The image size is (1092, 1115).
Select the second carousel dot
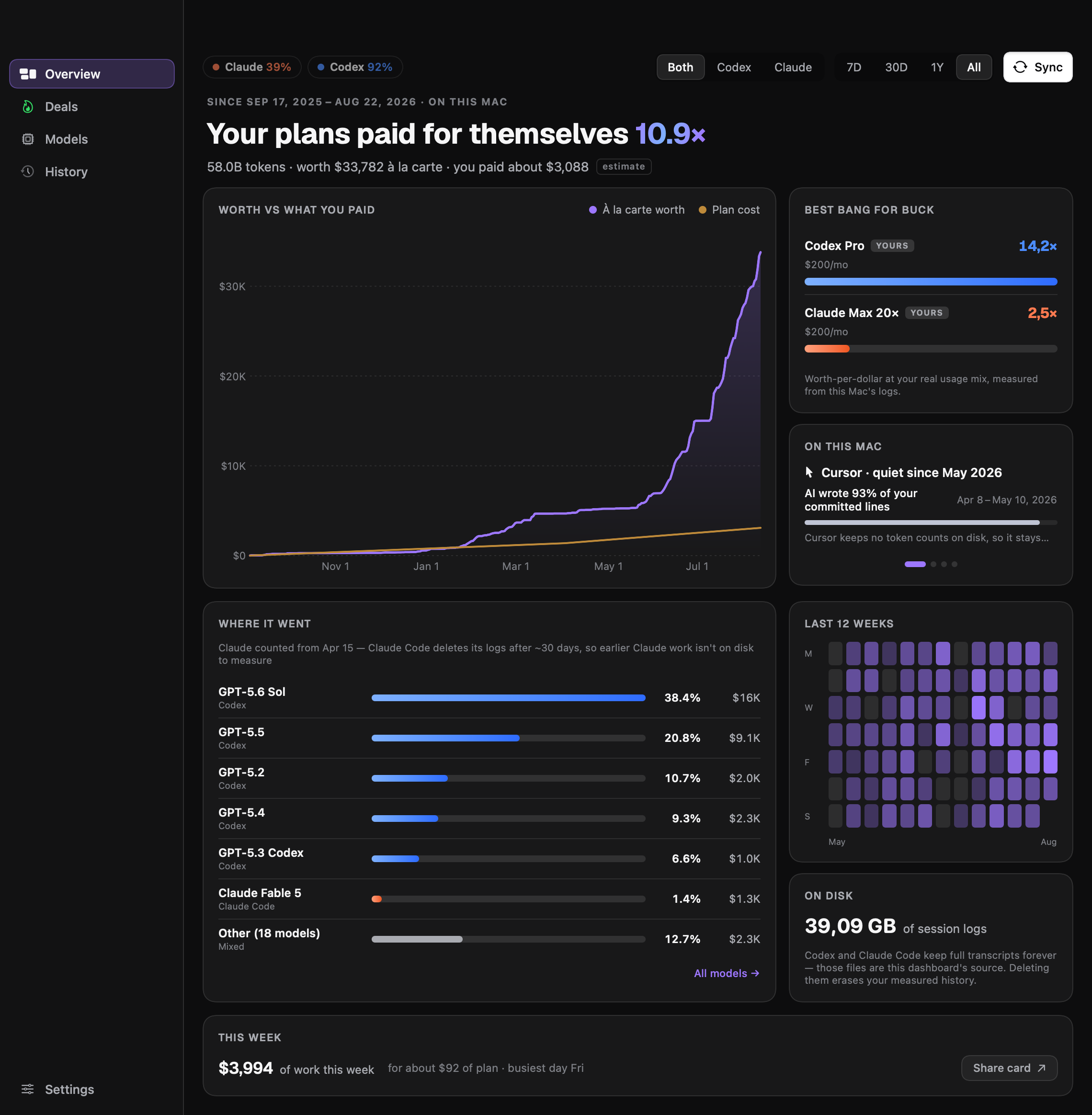tap(933, 564)
